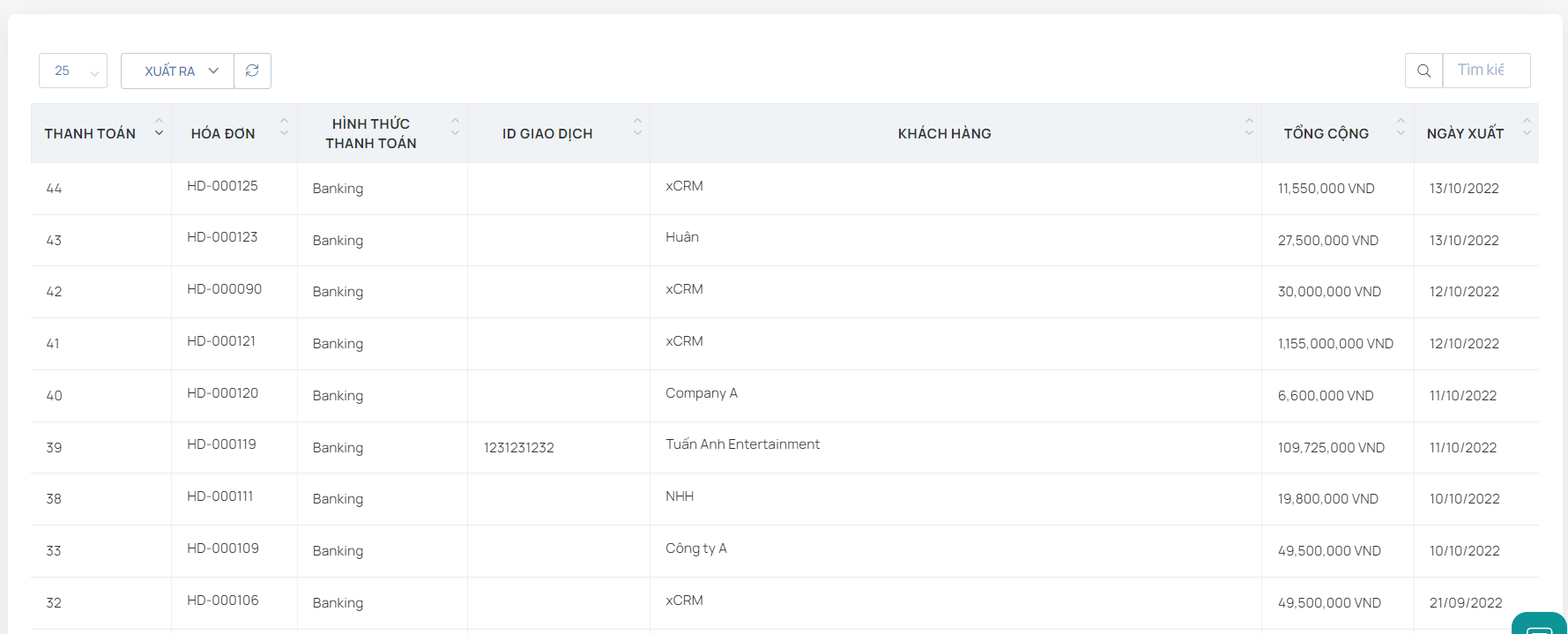
Task: Sort by Hóa Đơn column arrows
Action: point(284,127)
